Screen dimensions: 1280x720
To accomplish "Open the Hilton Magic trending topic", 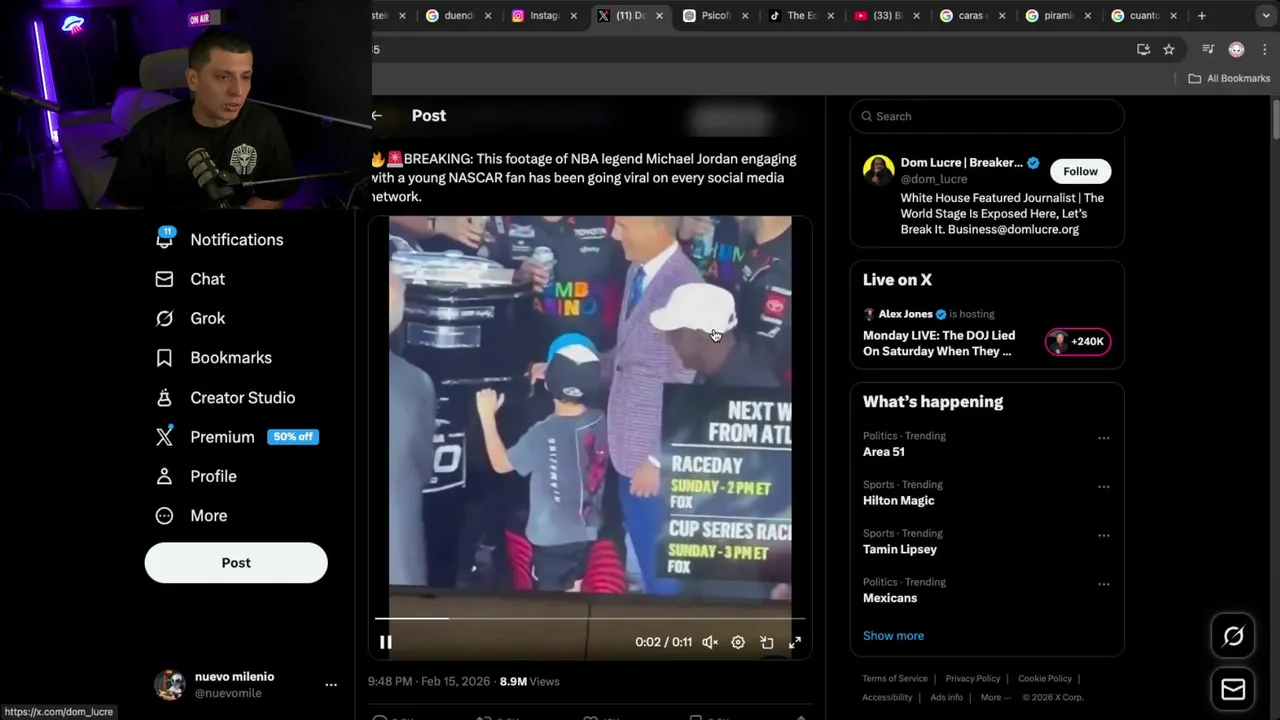I will pos(899,501).
